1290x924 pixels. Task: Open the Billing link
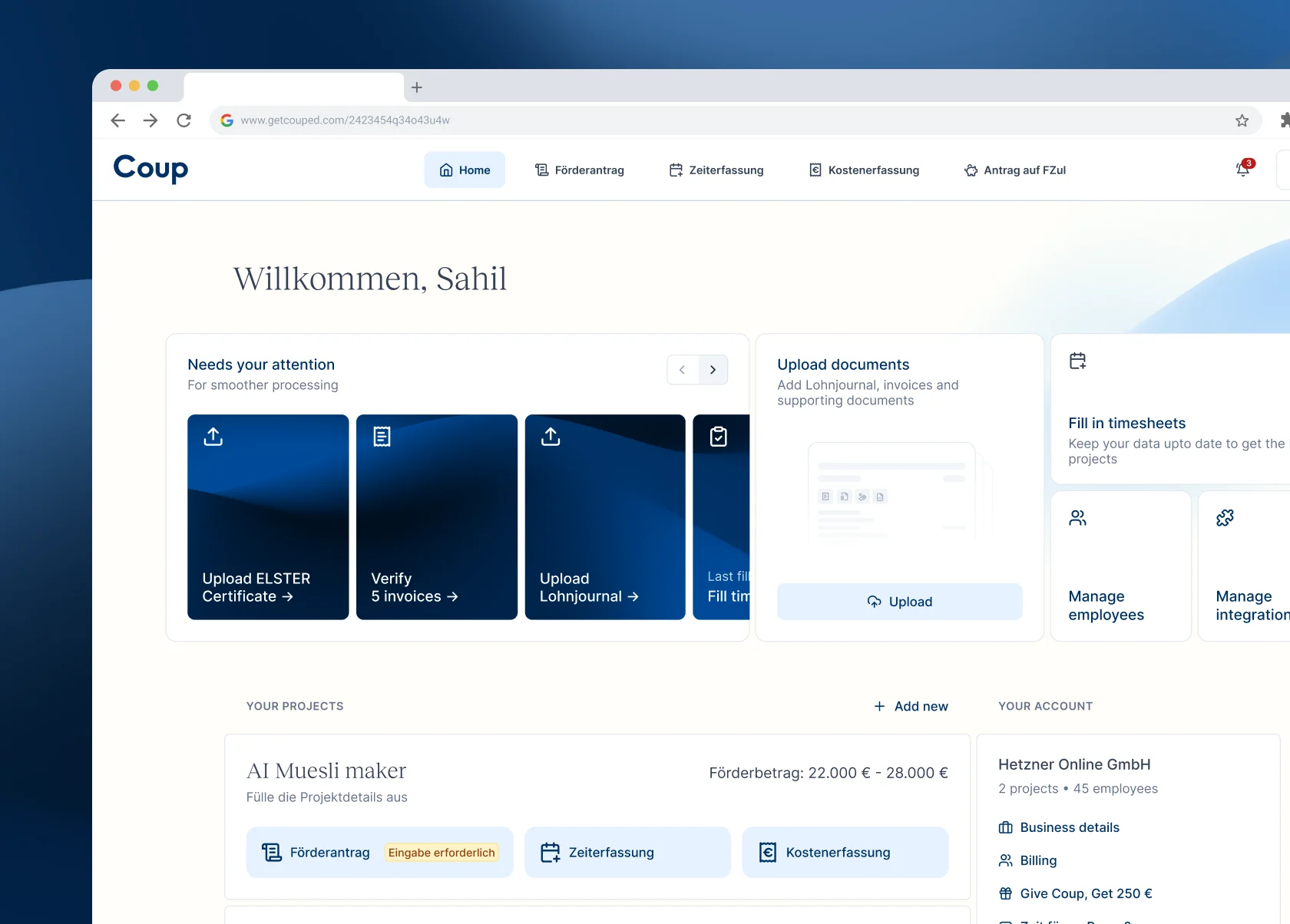click(1027, 860)
